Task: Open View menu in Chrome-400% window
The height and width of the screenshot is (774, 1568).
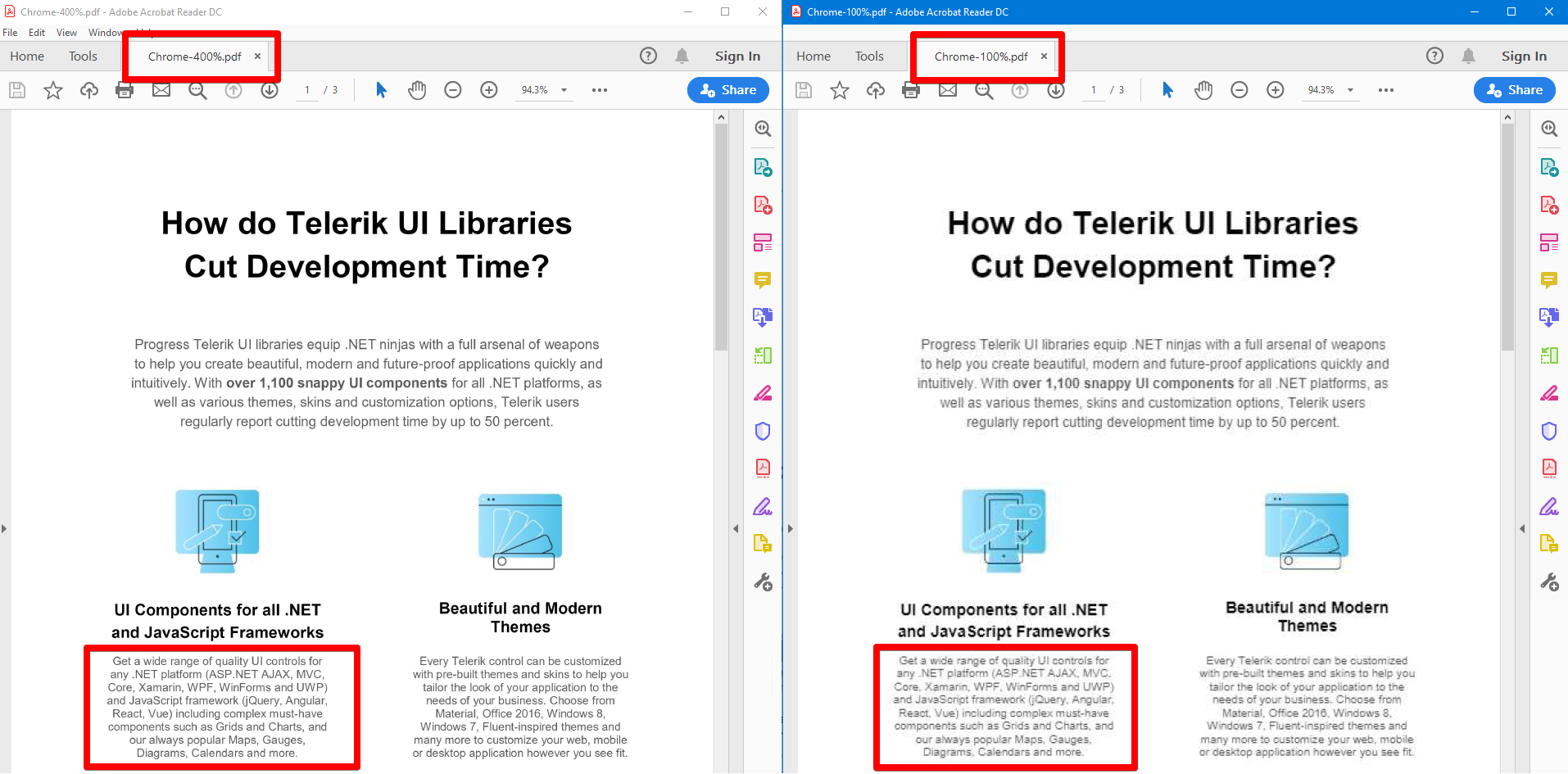Action: point(66,33)
